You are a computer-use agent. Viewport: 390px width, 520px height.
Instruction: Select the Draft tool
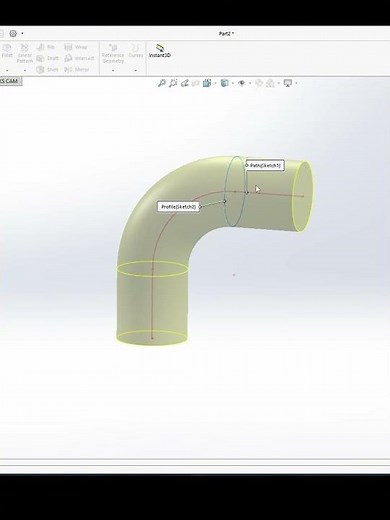(x=47, y=58)
